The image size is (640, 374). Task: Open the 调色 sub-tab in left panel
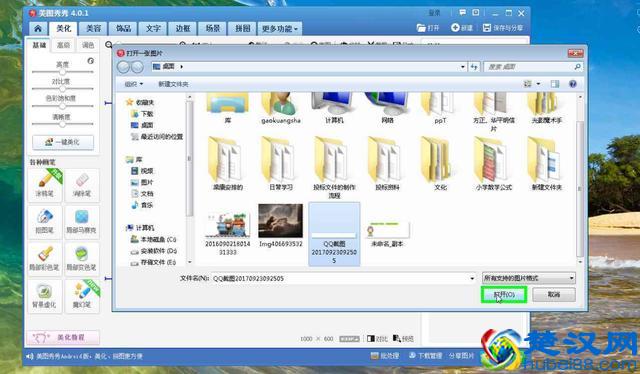coord(88,45)
